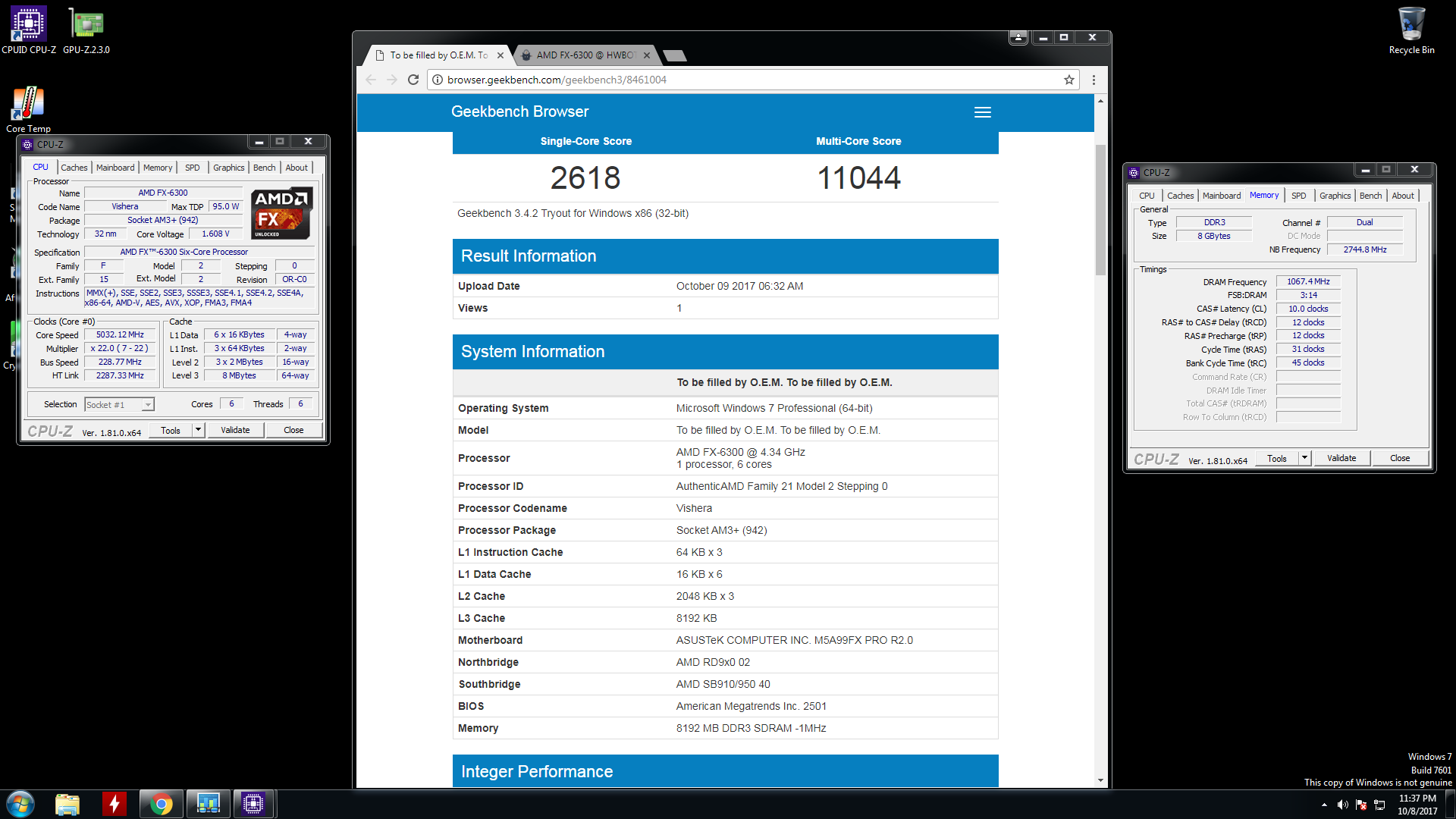Expand Tools dropdown arrow in right CPU-Z
The image size is (1456, 819).
pyautogui.click(x=1304, y=458)
